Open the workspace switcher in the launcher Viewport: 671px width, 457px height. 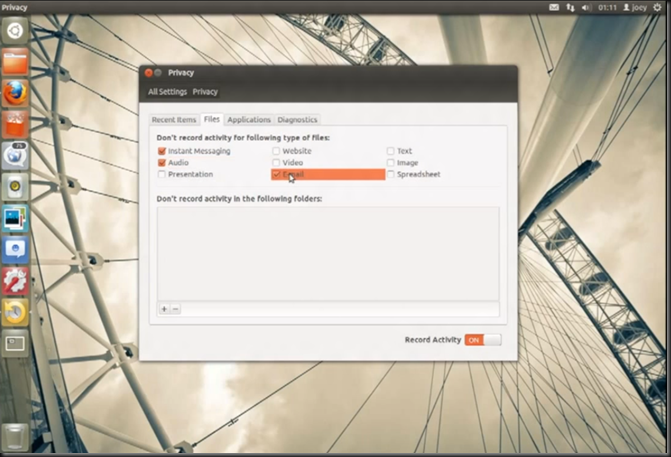[15, 343]
